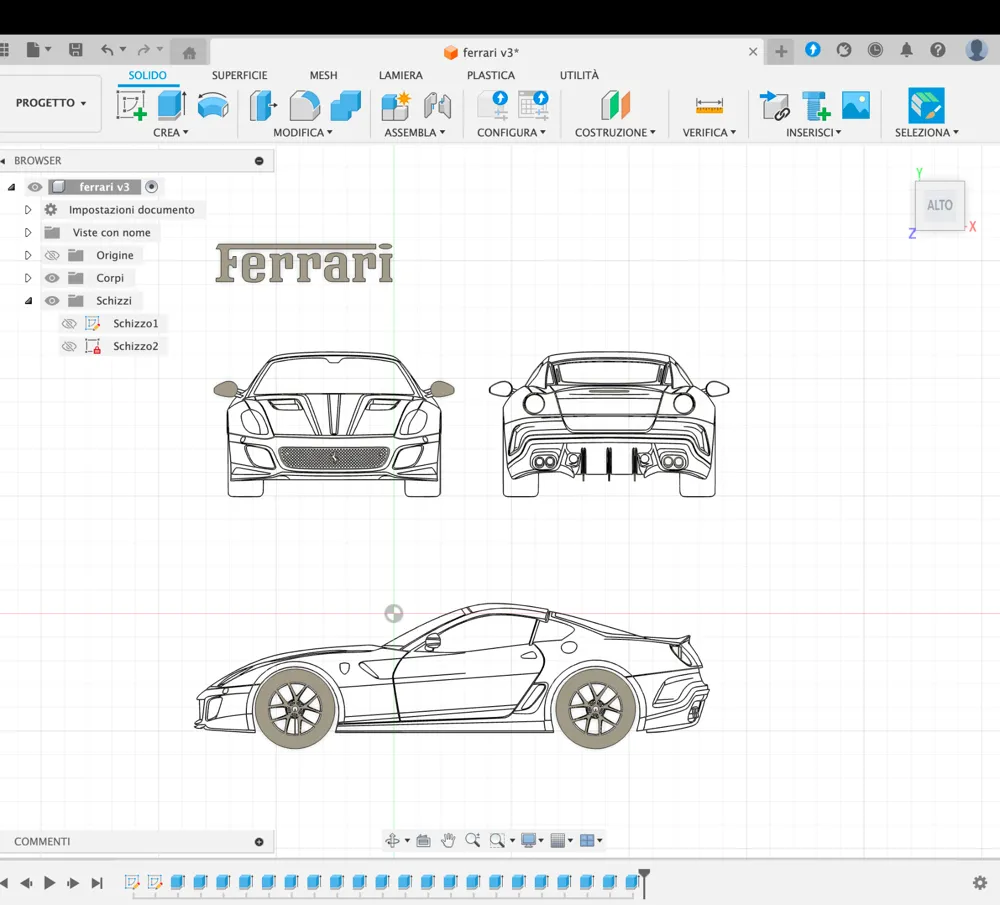Switch to the LAMIERA tab
The width and height of the screenshot is (1000, 905).
401,75
